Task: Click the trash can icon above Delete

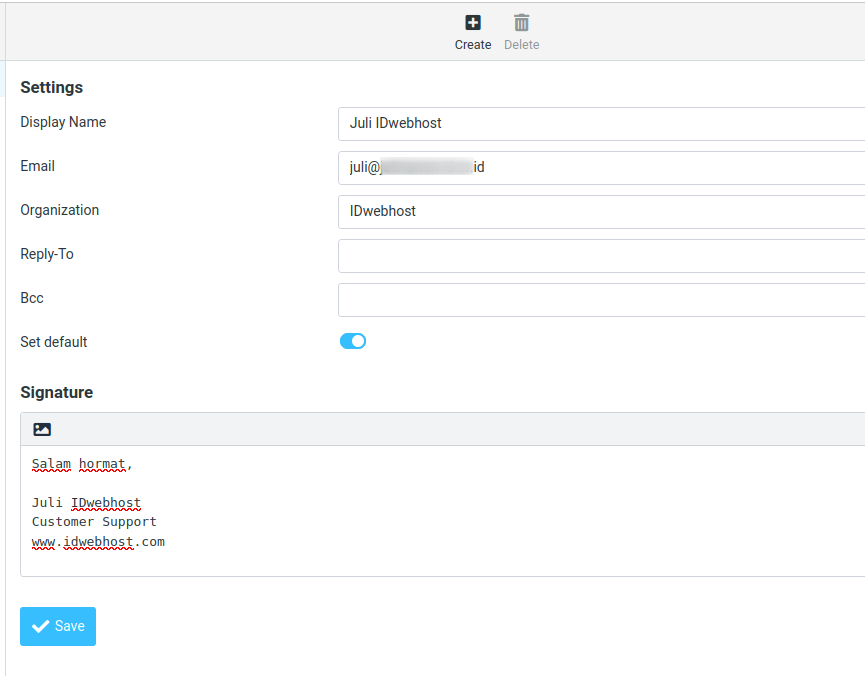Action: click(521, 22)
